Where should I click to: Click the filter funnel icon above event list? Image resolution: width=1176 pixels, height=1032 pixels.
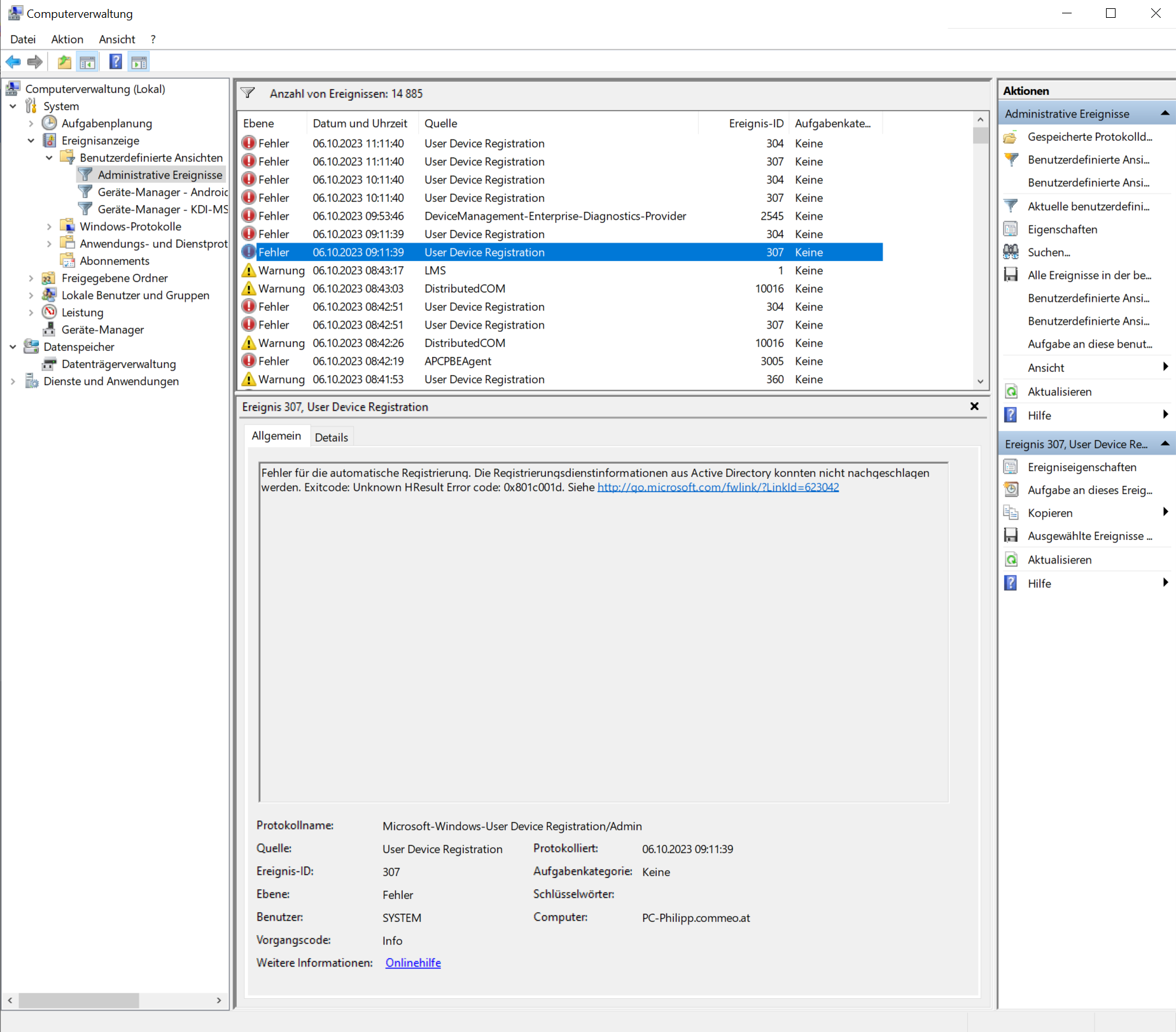pos(248,94)
